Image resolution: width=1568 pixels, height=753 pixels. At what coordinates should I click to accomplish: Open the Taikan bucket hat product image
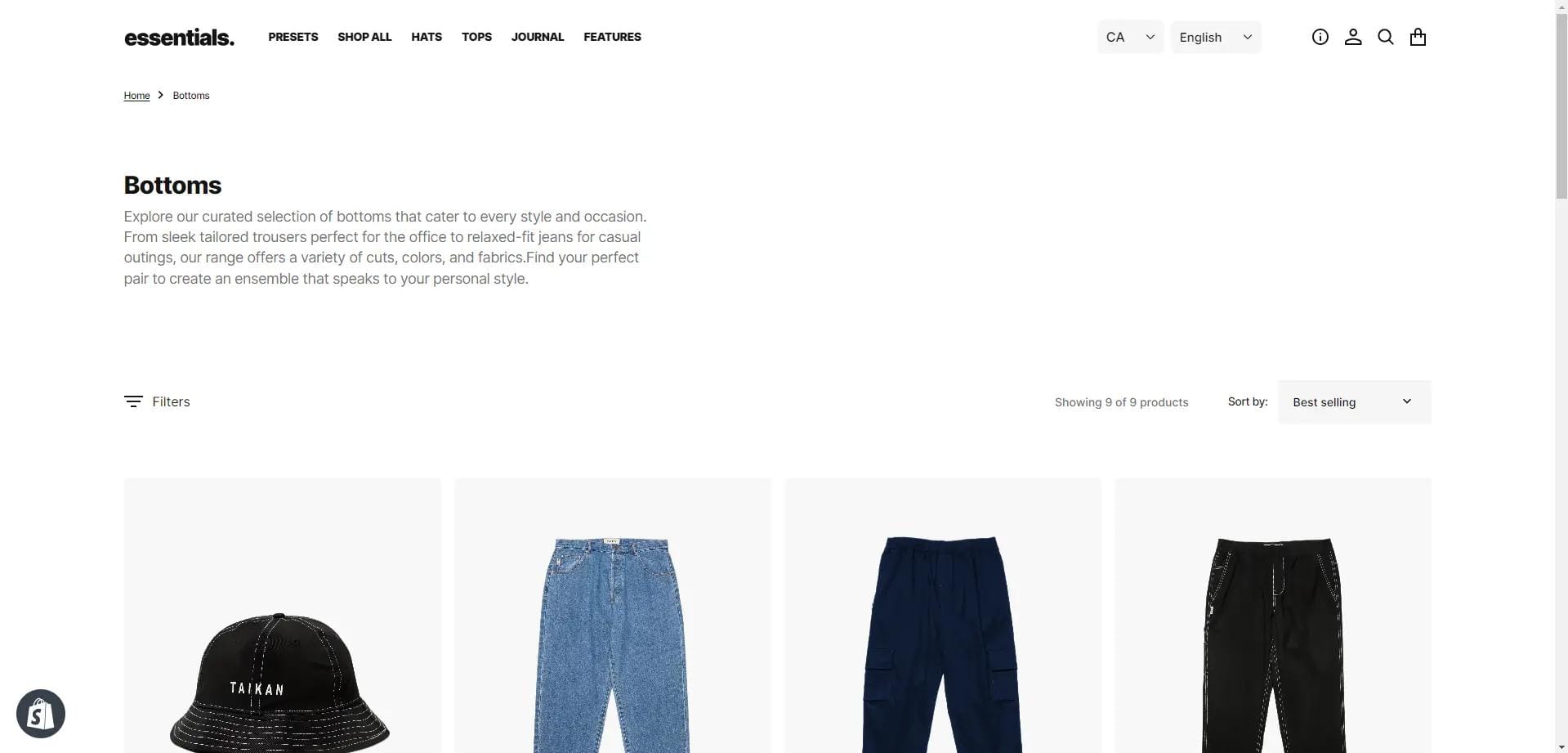[x=282, y=616]
